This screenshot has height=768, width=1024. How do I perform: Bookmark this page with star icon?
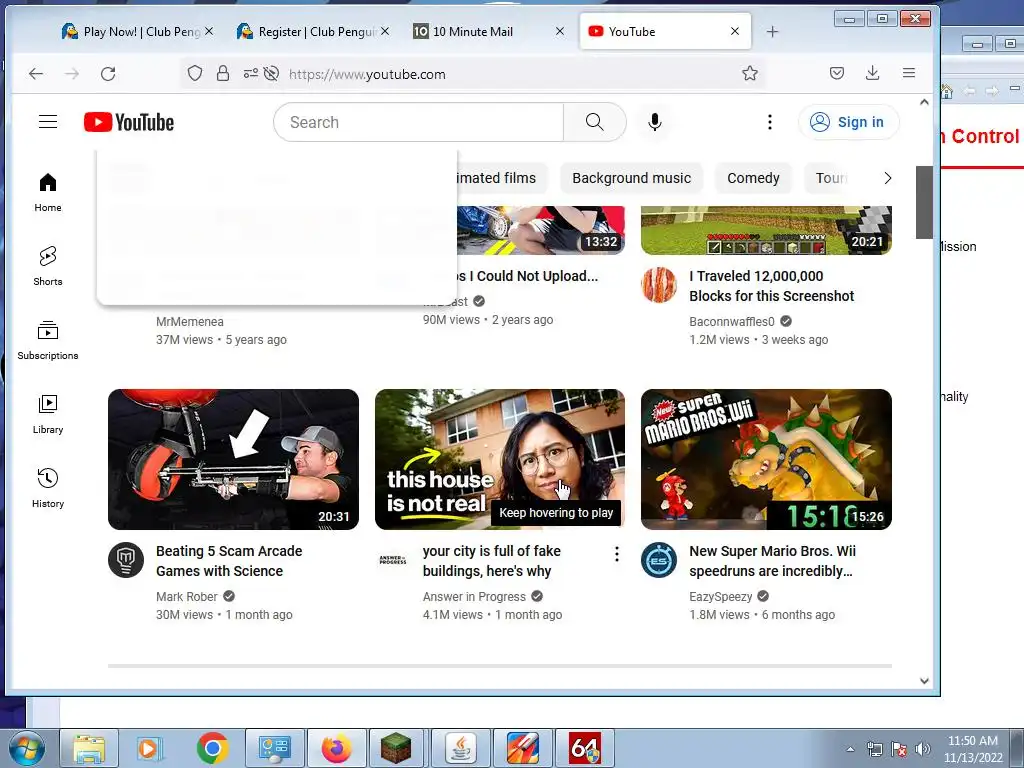click(750, 73)
